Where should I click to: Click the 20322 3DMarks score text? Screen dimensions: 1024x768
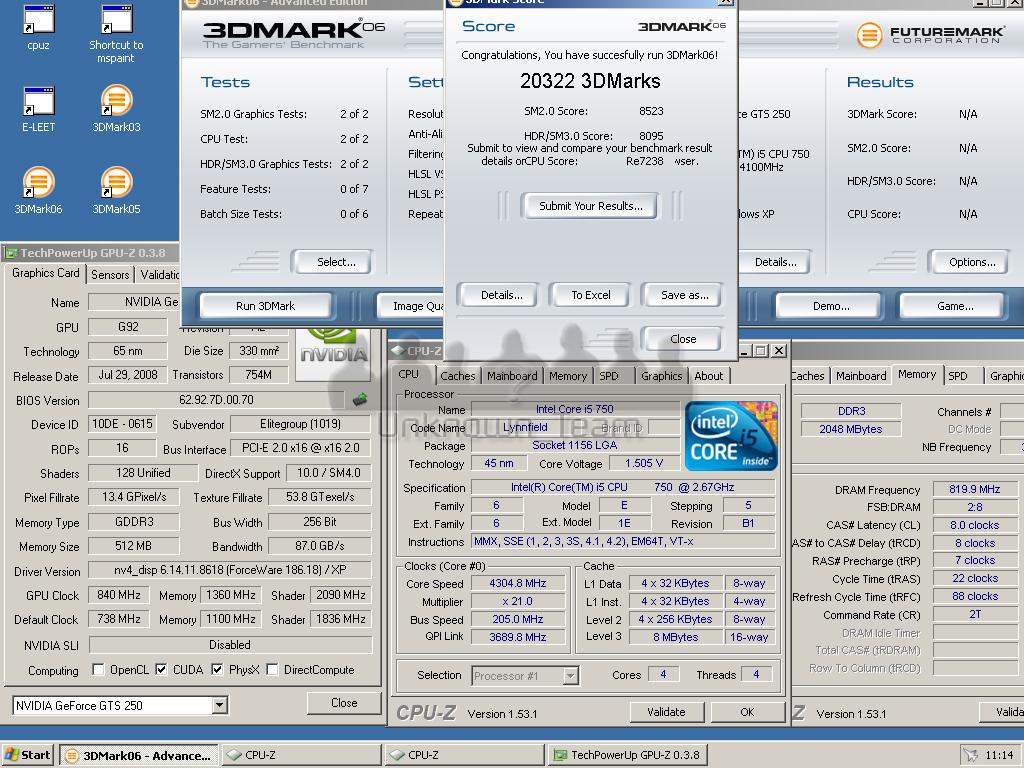coord(590,81)
